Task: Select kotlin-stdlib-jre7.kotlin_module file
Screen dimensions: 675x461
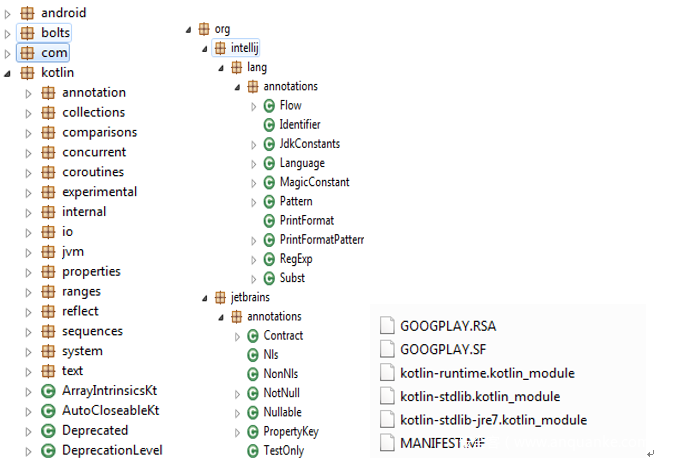Action: click(x=493, y=420)
